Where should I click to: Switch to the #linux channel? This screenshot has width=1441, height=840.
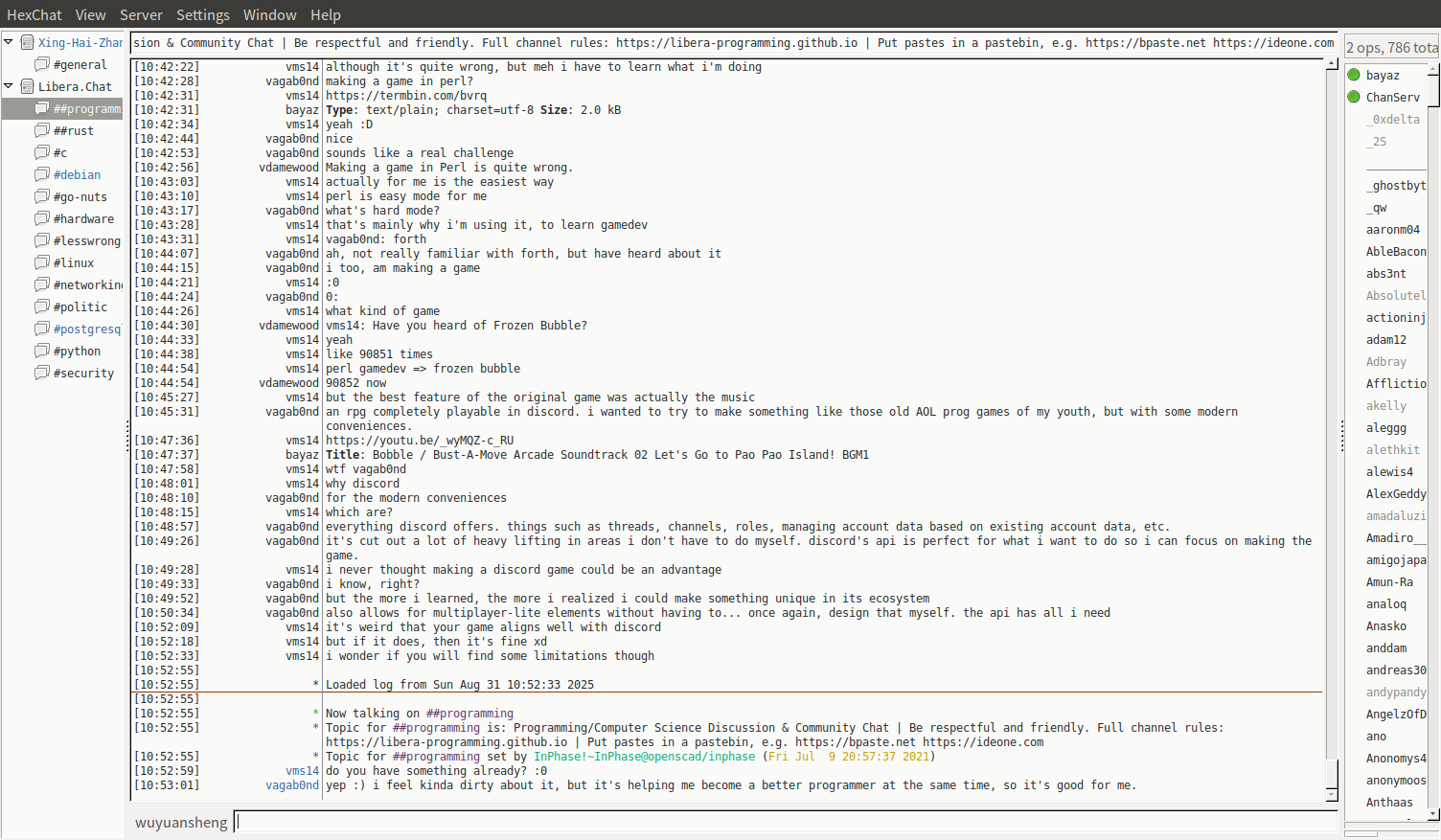(74, 262)
